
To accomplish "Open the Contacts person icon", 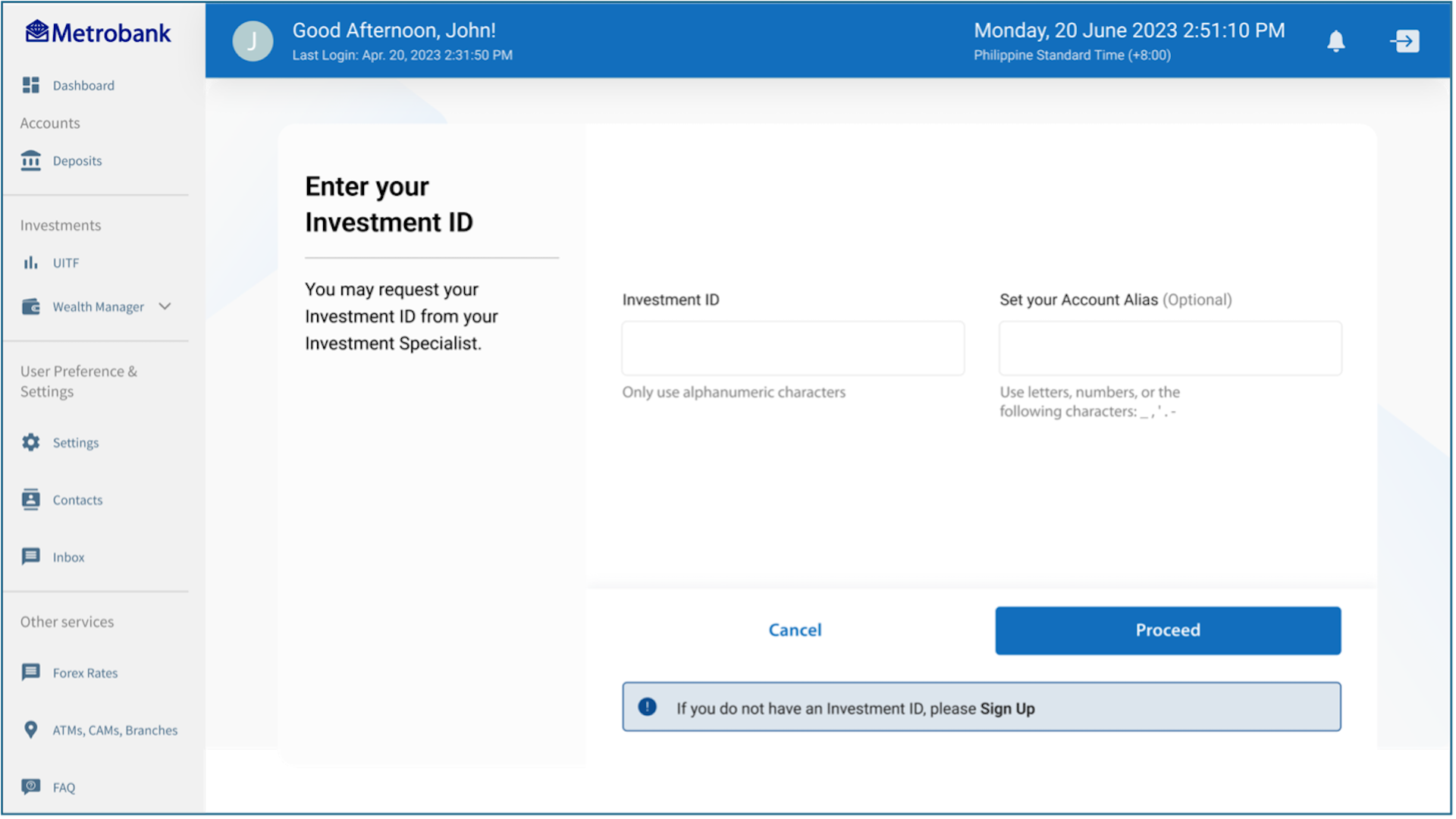I will 30,500.
